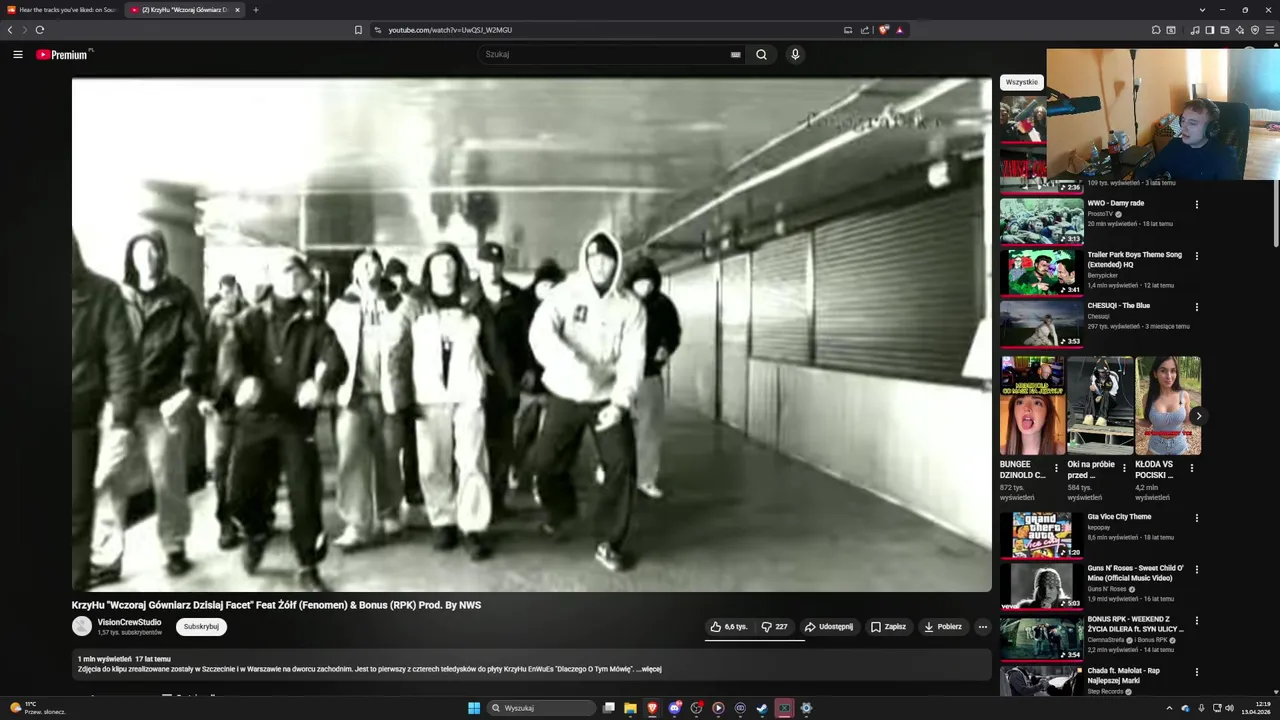Screen dimensions: 1280x720
Task: Like the video (6,6 tys.)
Action: click(729, 627)
